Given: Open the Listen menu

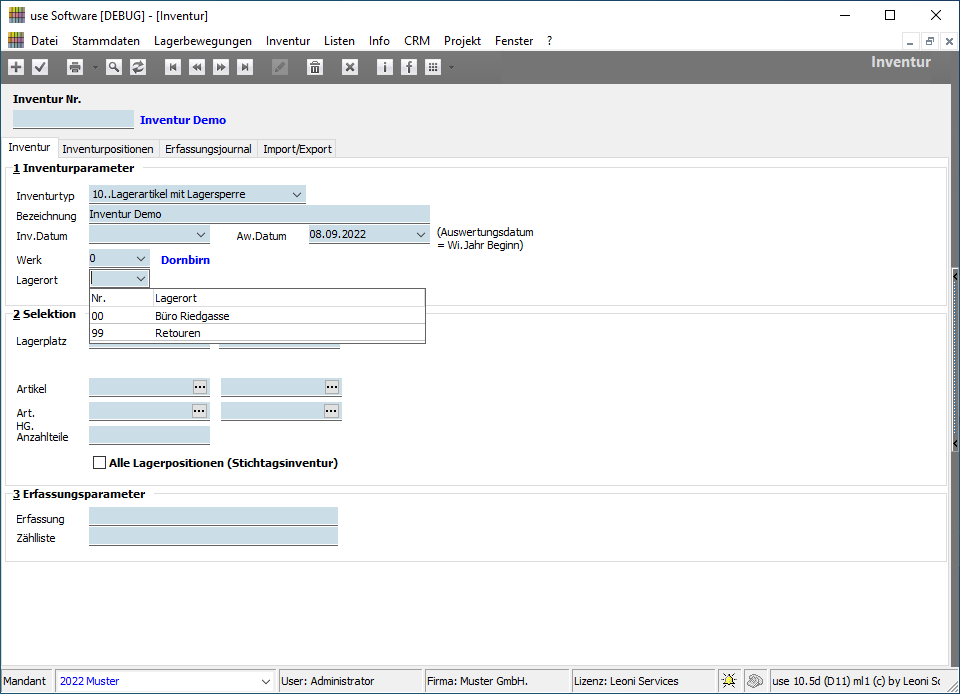Looking at the screenshot, I should click(339, 41).
